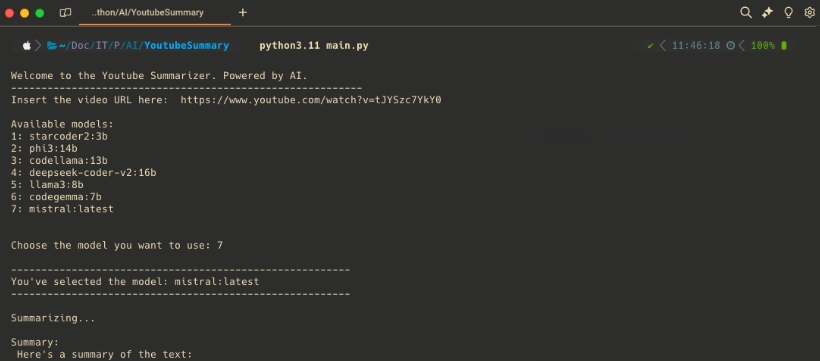
Task: Click the YoutubeSummary path segment
Action: coord(186,46)
